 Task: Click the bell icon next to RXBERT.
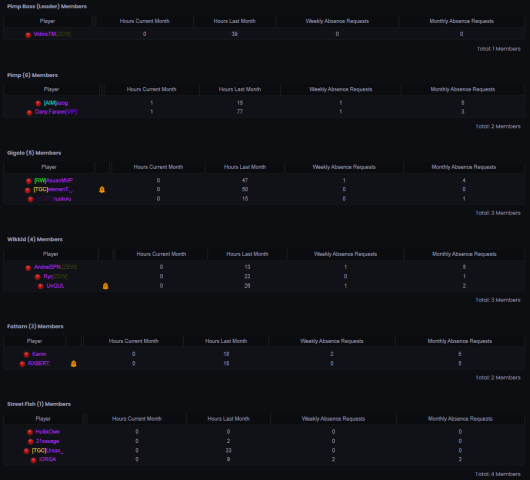coord(73,364)
